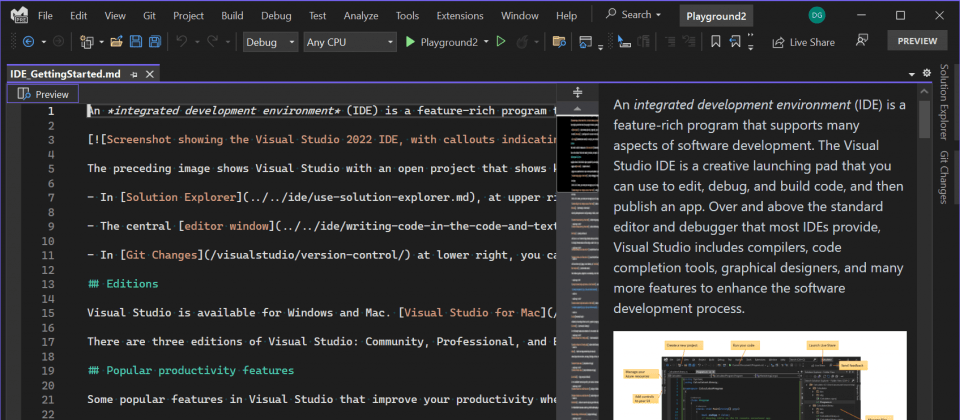Expand the Navigate Backward history dropdown

pos(43,42)
